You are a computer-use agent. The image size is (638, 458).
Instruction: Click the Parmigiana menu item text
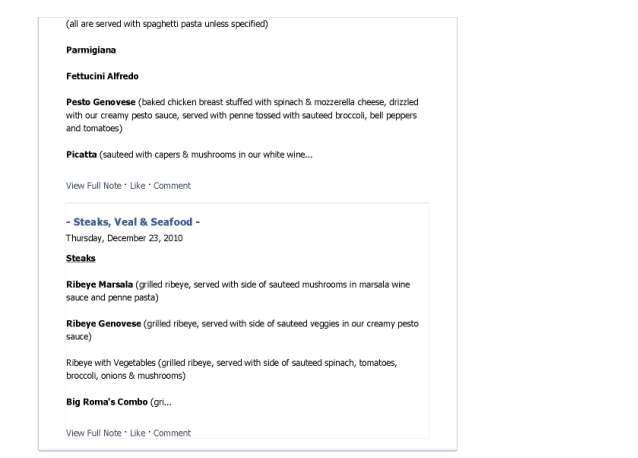coord(91,50)
